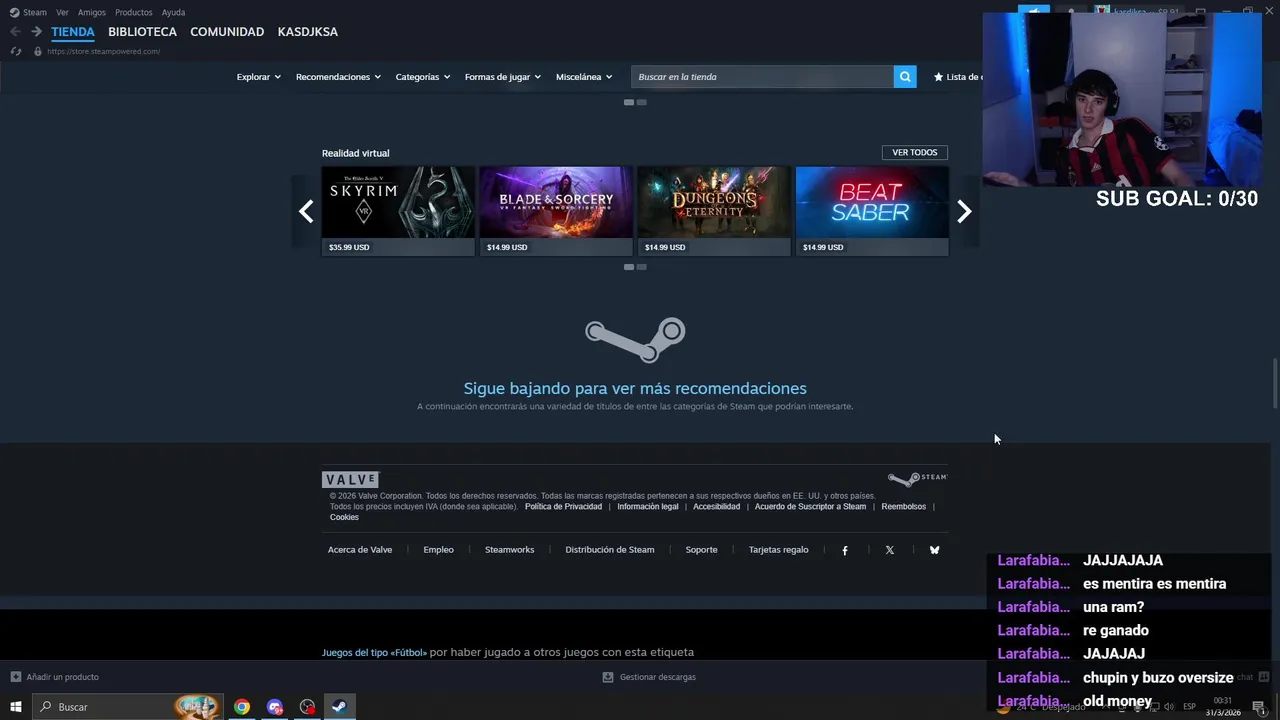Click the plus icon of Añadir un producto
1280x720 pixels.
pos(15,677)
